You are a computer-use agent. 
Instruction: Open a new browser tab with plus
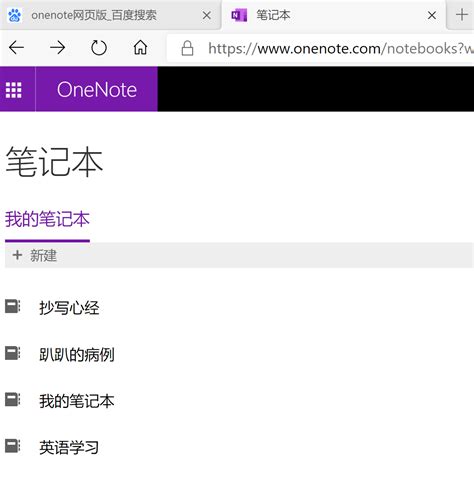coord(462,15)
